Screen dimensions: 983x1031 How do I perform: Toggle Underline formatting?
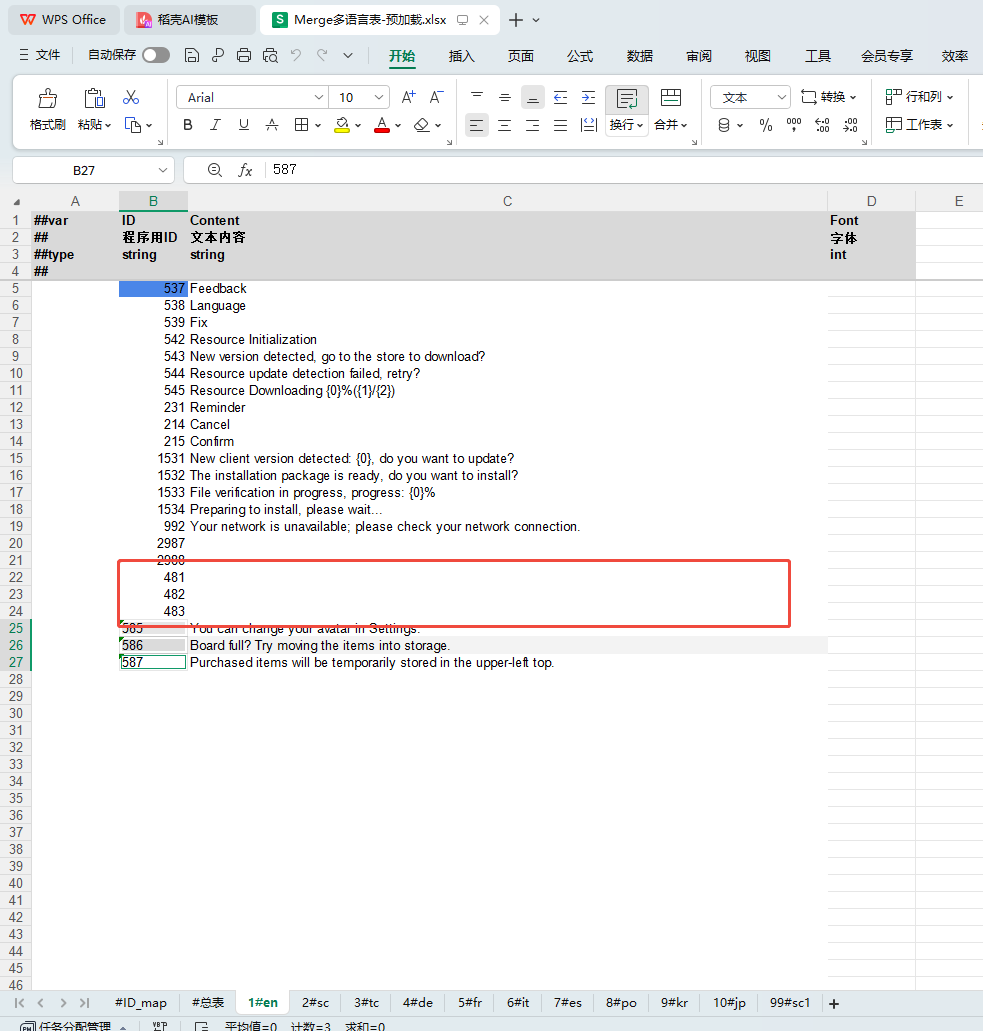[x=243, y=125]
